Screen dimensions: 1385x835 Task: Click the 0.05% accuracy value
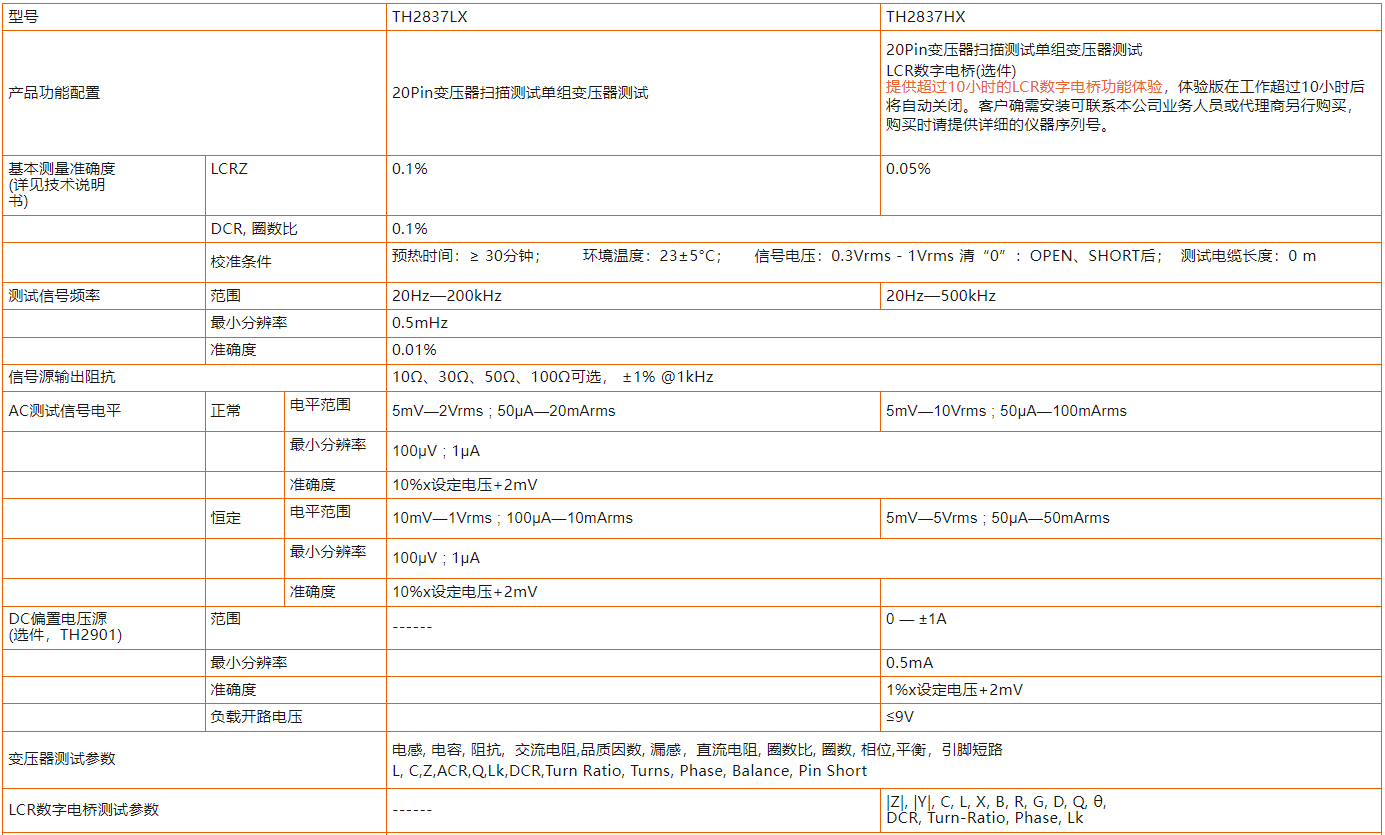pos(908,169)
